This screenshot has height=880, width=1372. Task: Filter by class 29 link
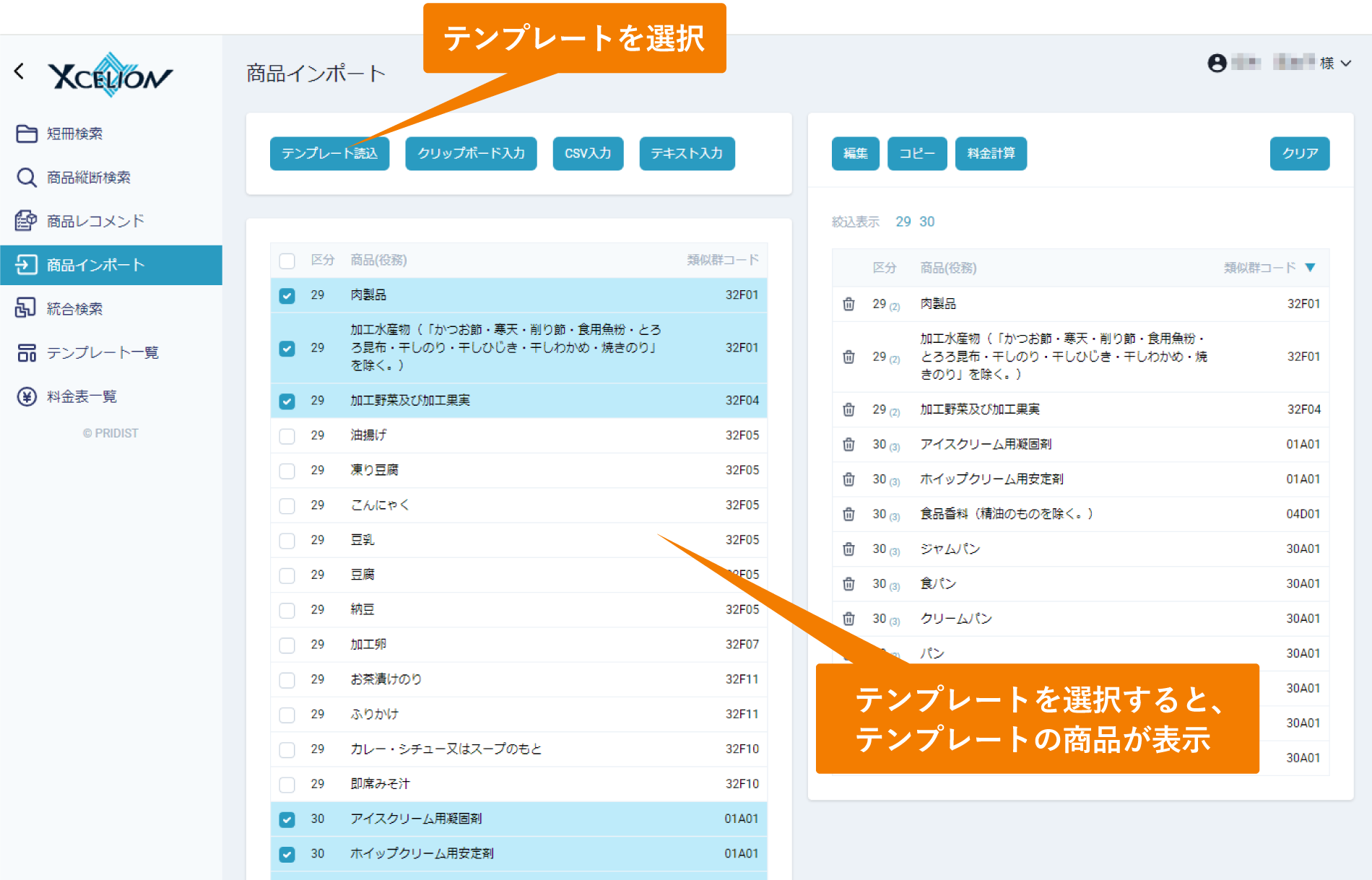point(903,222)
